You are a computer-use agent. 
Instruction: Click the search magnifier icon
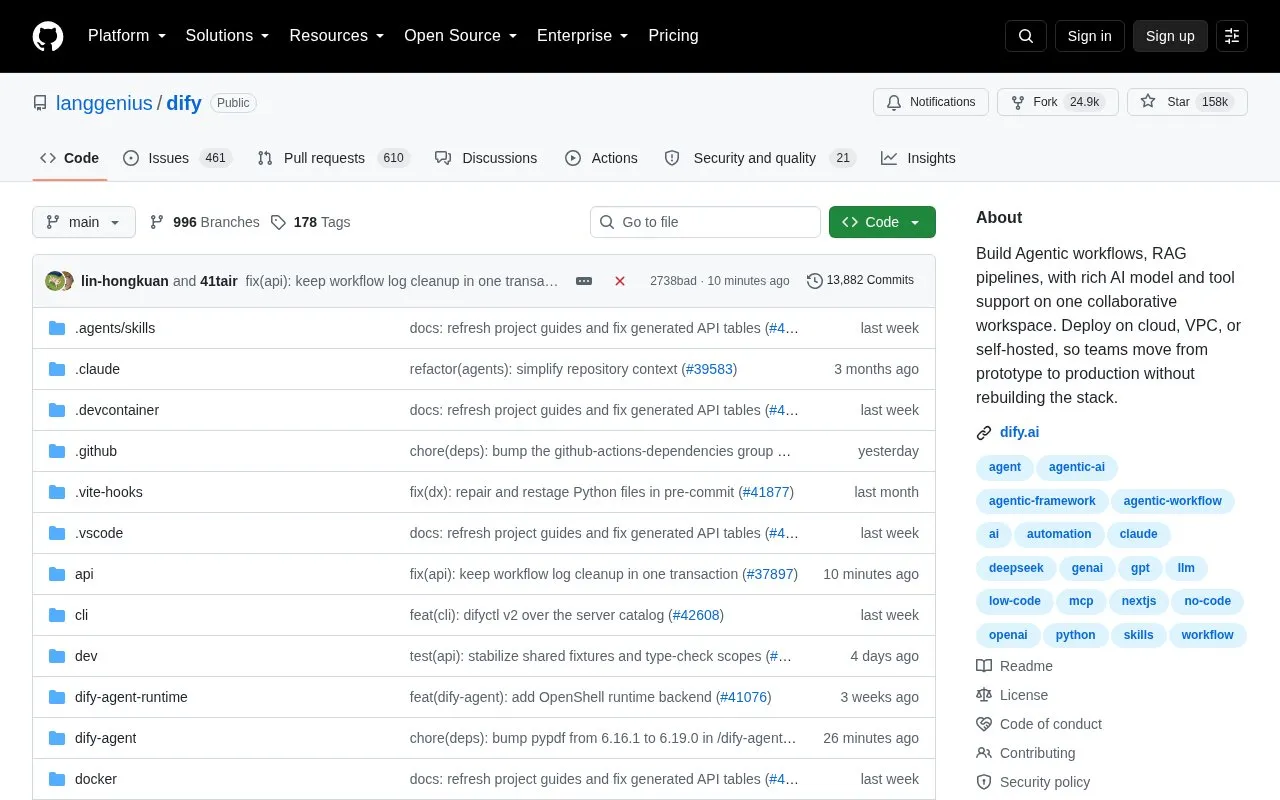coord(1026,36)
